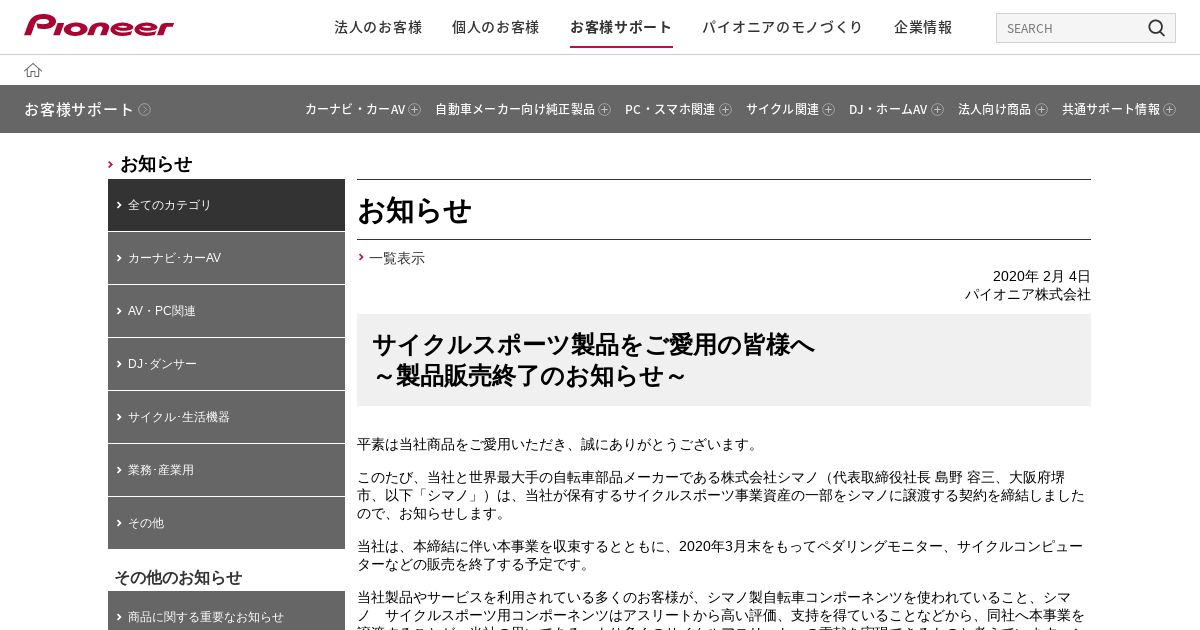Click the Pioneer logo
Screen dimensions: 1200x630
coord(99,26)
